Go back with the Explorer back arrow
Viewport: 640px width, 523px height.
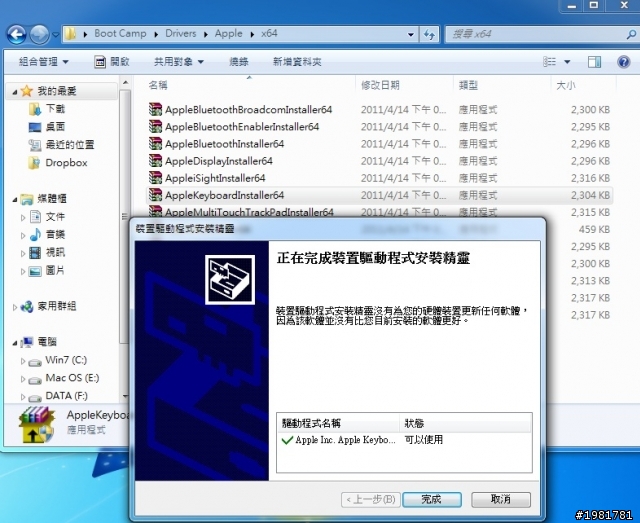(x=17, y=35)
